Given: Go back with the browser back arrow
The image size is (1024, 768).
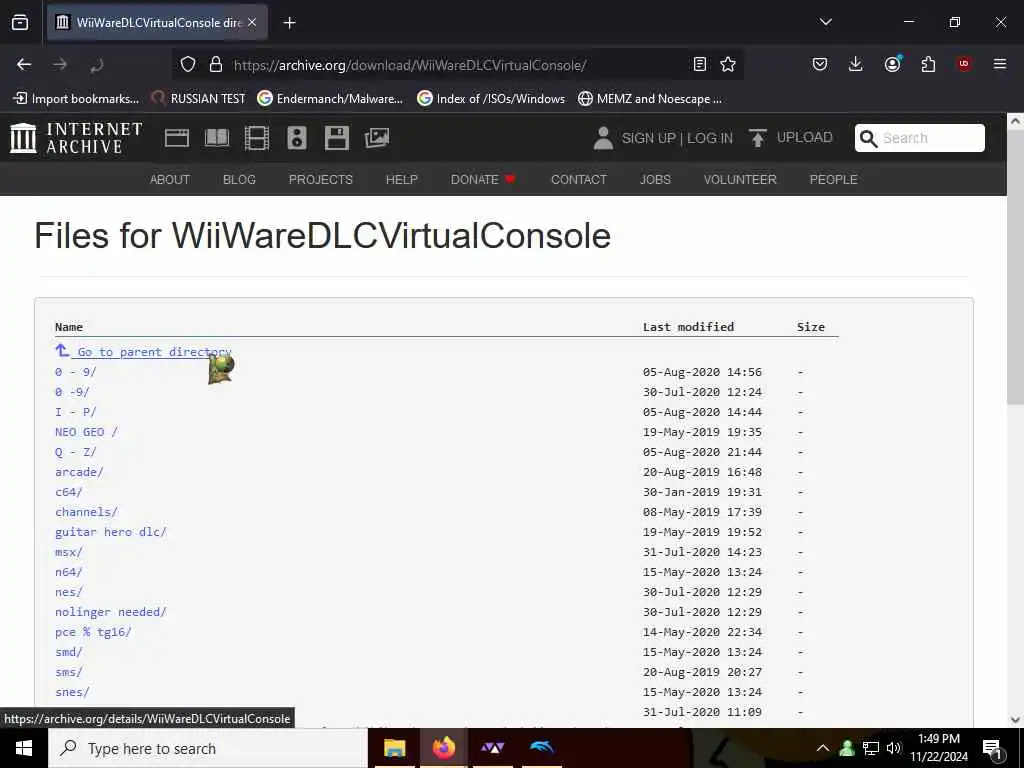Looking at the screenshot, I should coord(24,64).
